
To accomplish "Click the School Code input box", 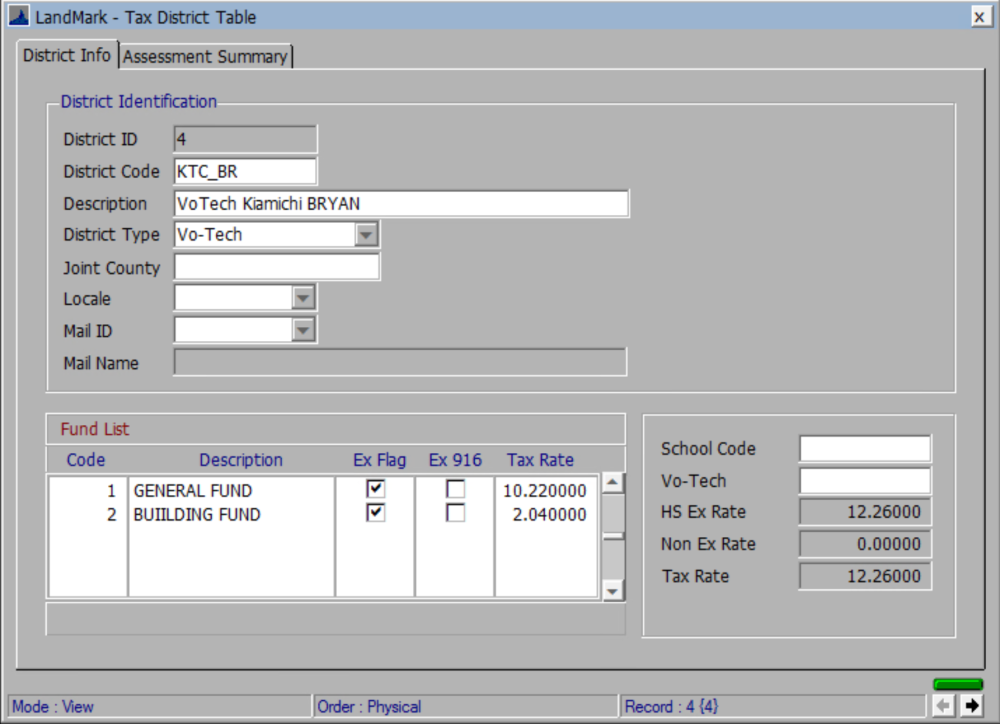I will pyautogui.click(x=863, y=448).
